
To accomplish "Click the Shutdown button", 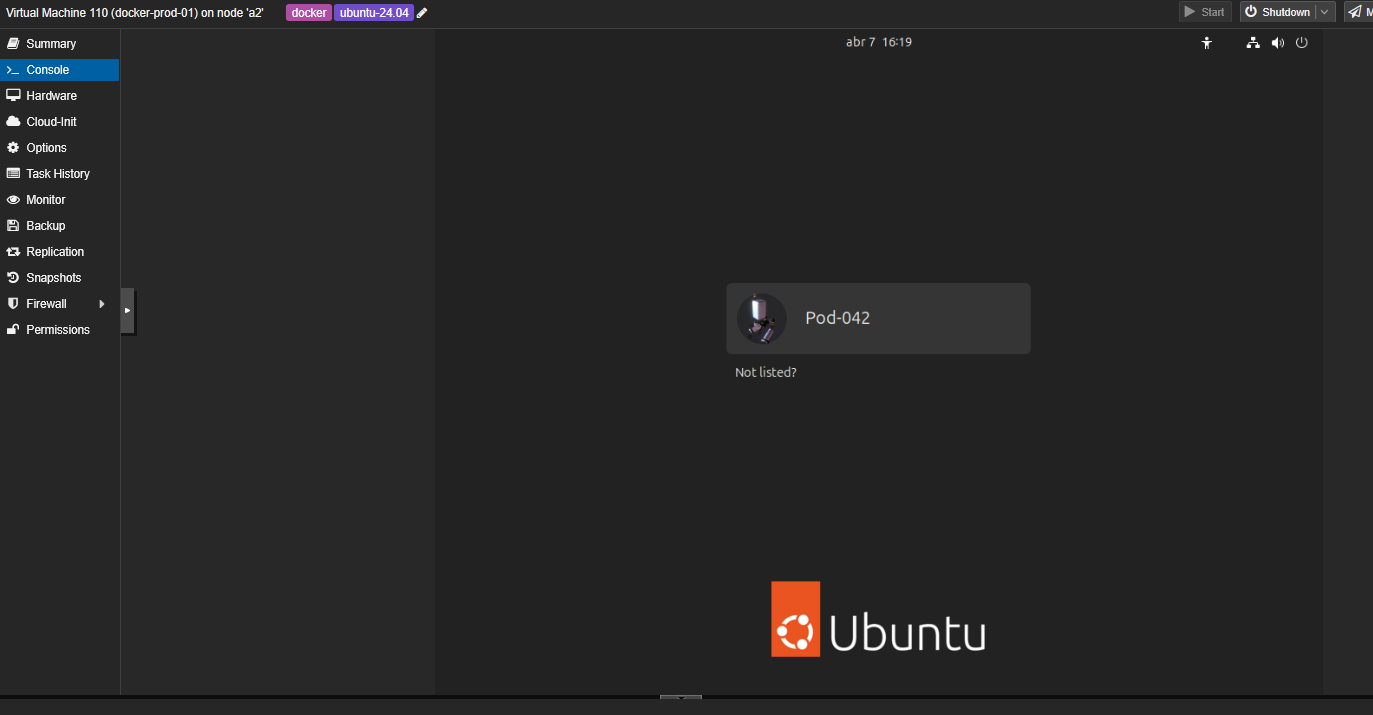I will coord(1277,12).
